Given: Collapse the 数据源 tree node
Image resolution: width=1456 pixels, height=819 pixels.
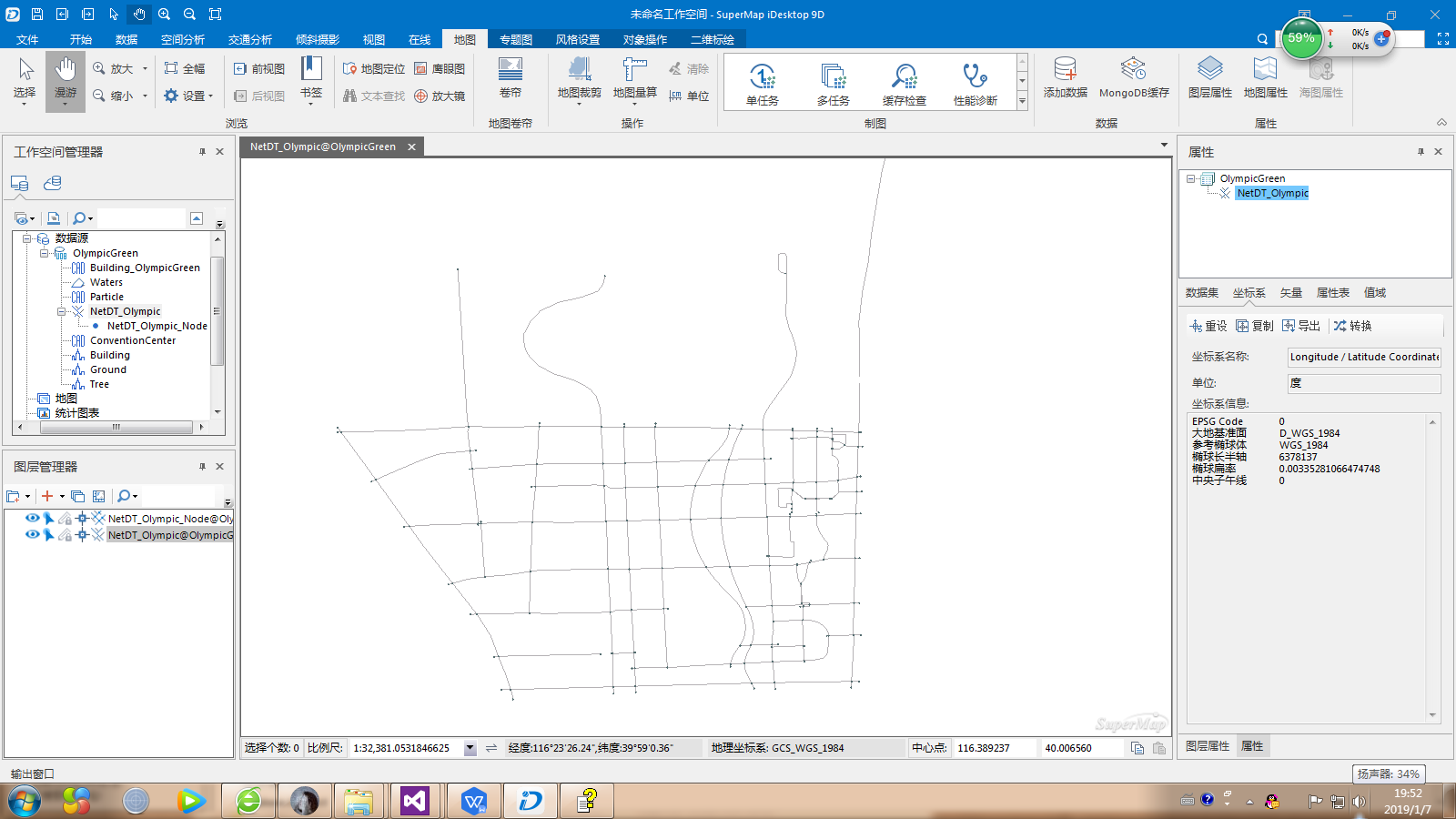Looking at the screenshot, I should [x=27, y=238].
